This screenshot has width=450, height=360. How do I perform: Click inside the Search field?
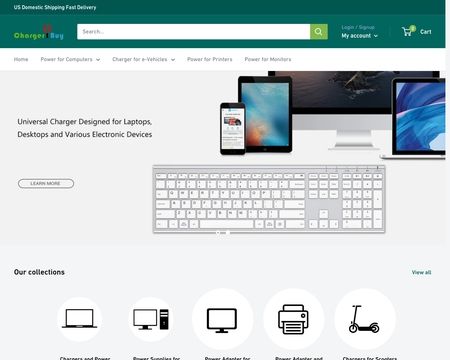193,32
